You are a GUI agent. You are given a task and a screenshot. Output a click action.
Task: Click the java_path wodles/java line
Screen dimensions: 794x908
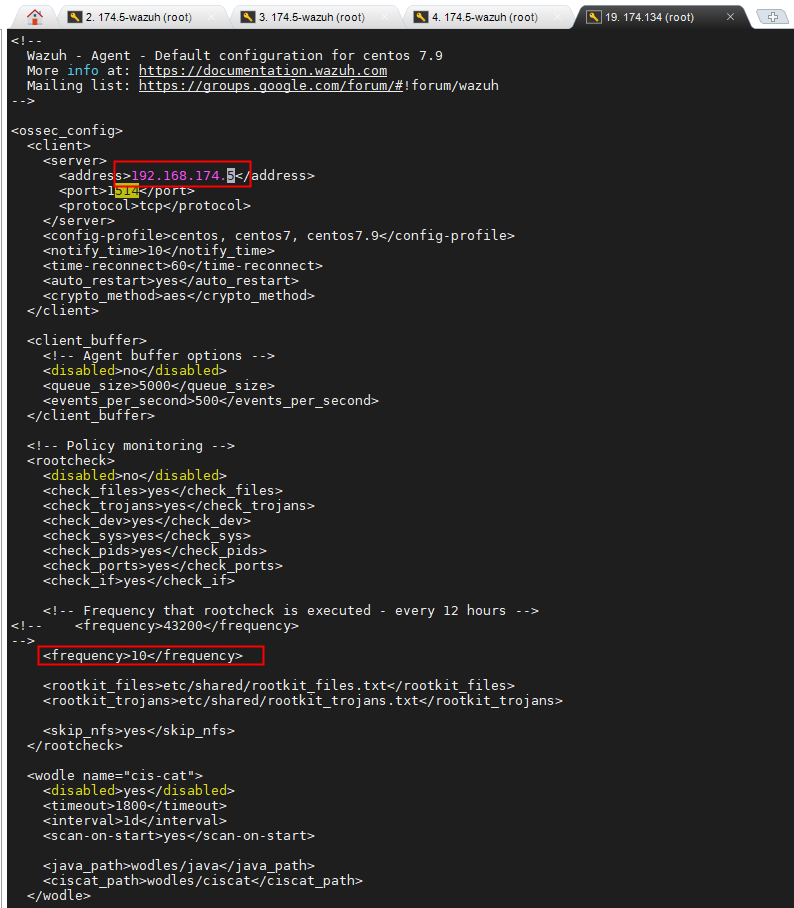coord(179,866)
